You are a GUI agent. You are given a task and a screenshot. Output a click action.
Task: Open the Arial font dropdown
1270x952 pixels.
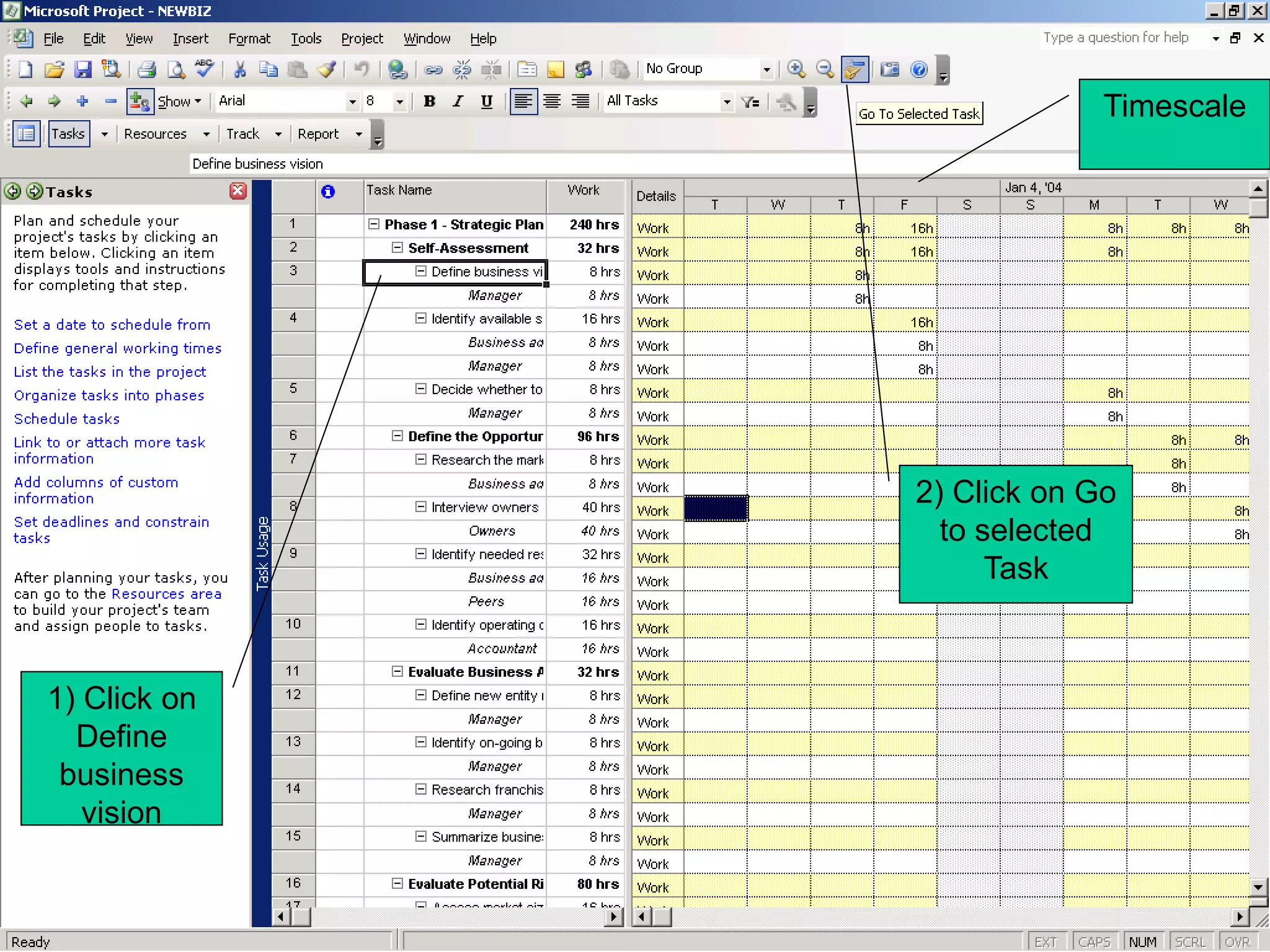pyautogui.click(x=352, y=101)
